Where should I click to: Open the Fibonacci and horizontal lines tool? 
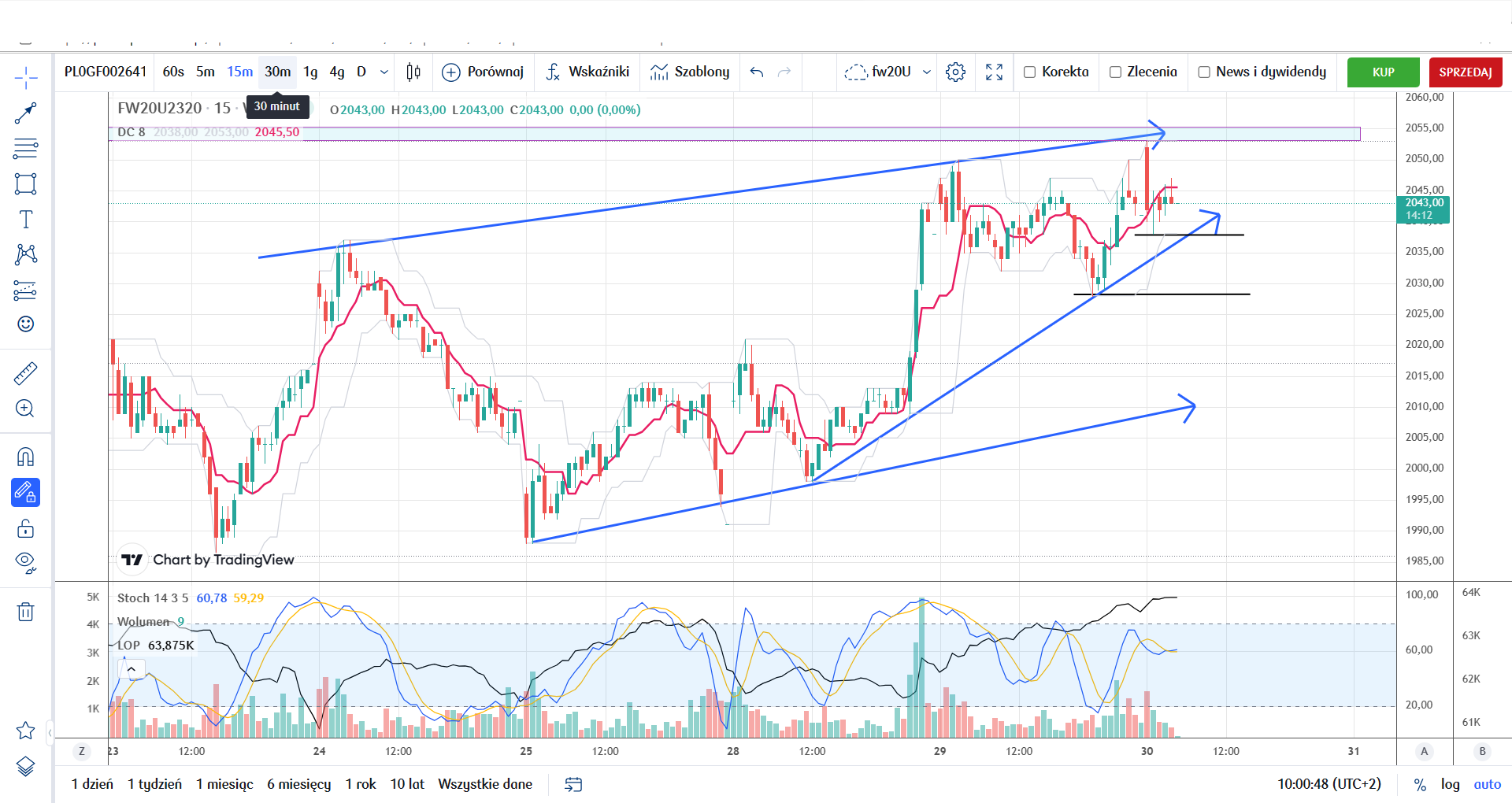[x=25, y=148]
